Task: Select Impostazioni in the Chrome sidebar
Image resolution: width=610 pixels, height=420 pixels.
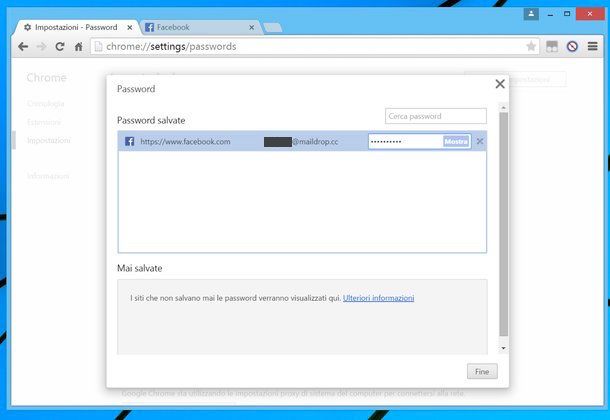Action: (49, 140)
